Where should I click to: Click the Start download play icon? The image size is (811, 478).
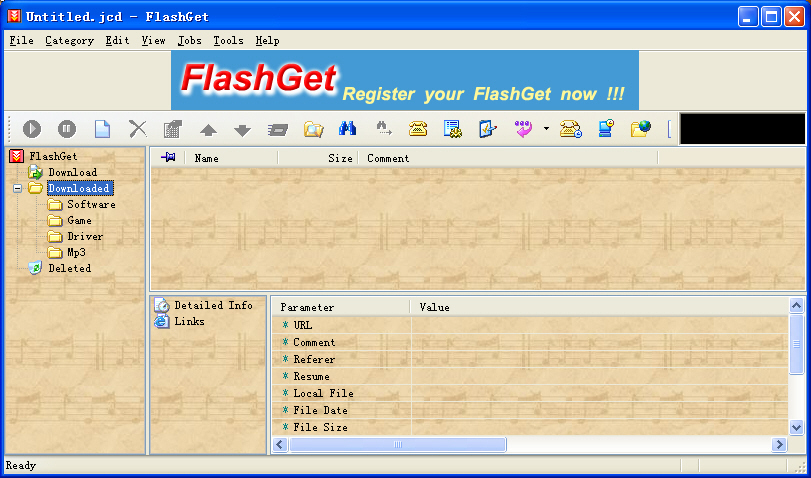click(32, 129)
